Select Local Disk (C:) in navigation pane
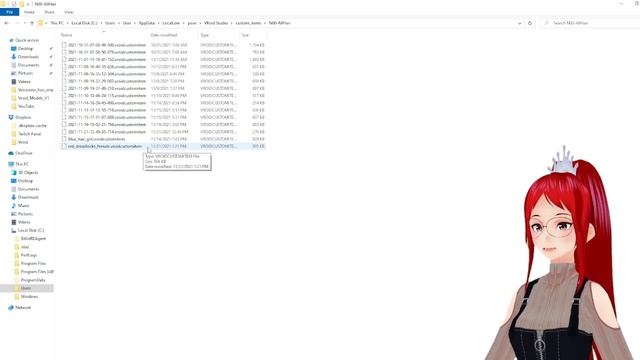Image resolution: width=640 pixels, height=360 pixels. coord(31,230)
